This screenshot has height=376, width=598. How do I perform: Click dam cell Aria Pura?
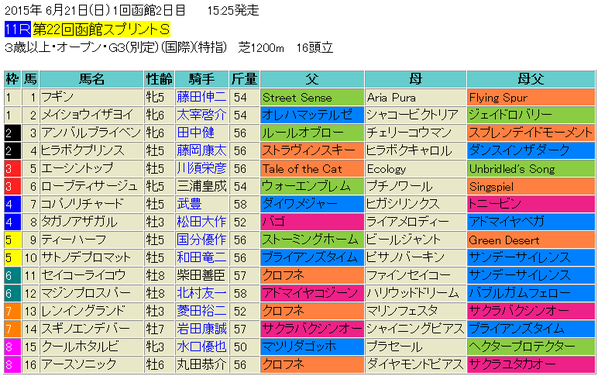(x=415, y=97)
